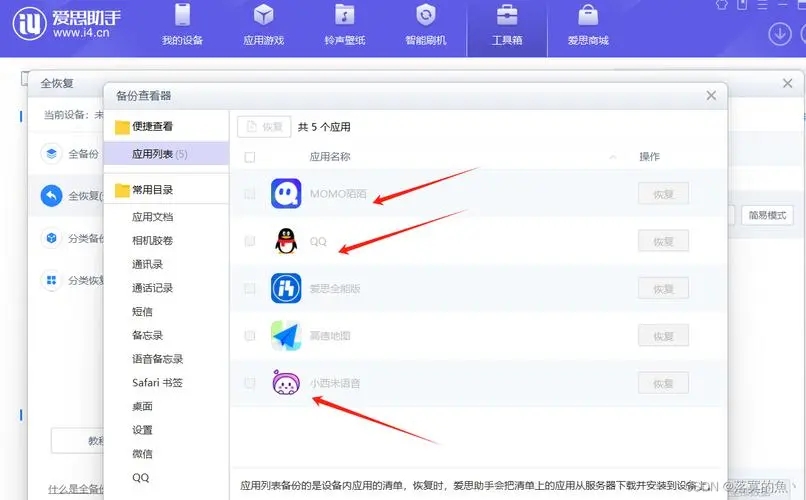Tick the 小西米语音 row checkbox
806x500 pixels.
pyautogui.click(x=250, y=383)
